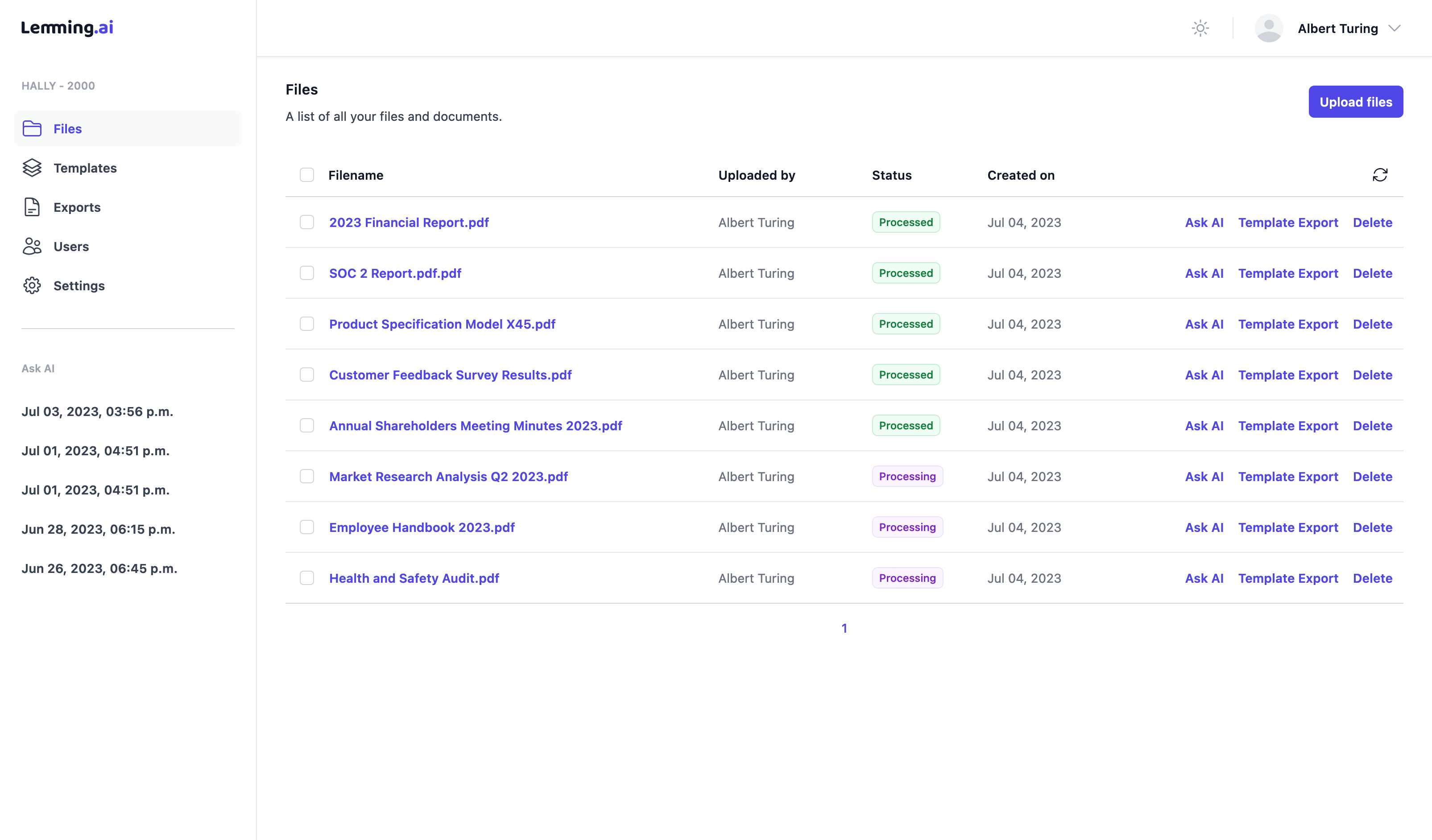Expand the Albert Turing account dropdown chevron
The height and width of the screenshot is (840, 1432).
1394,29
